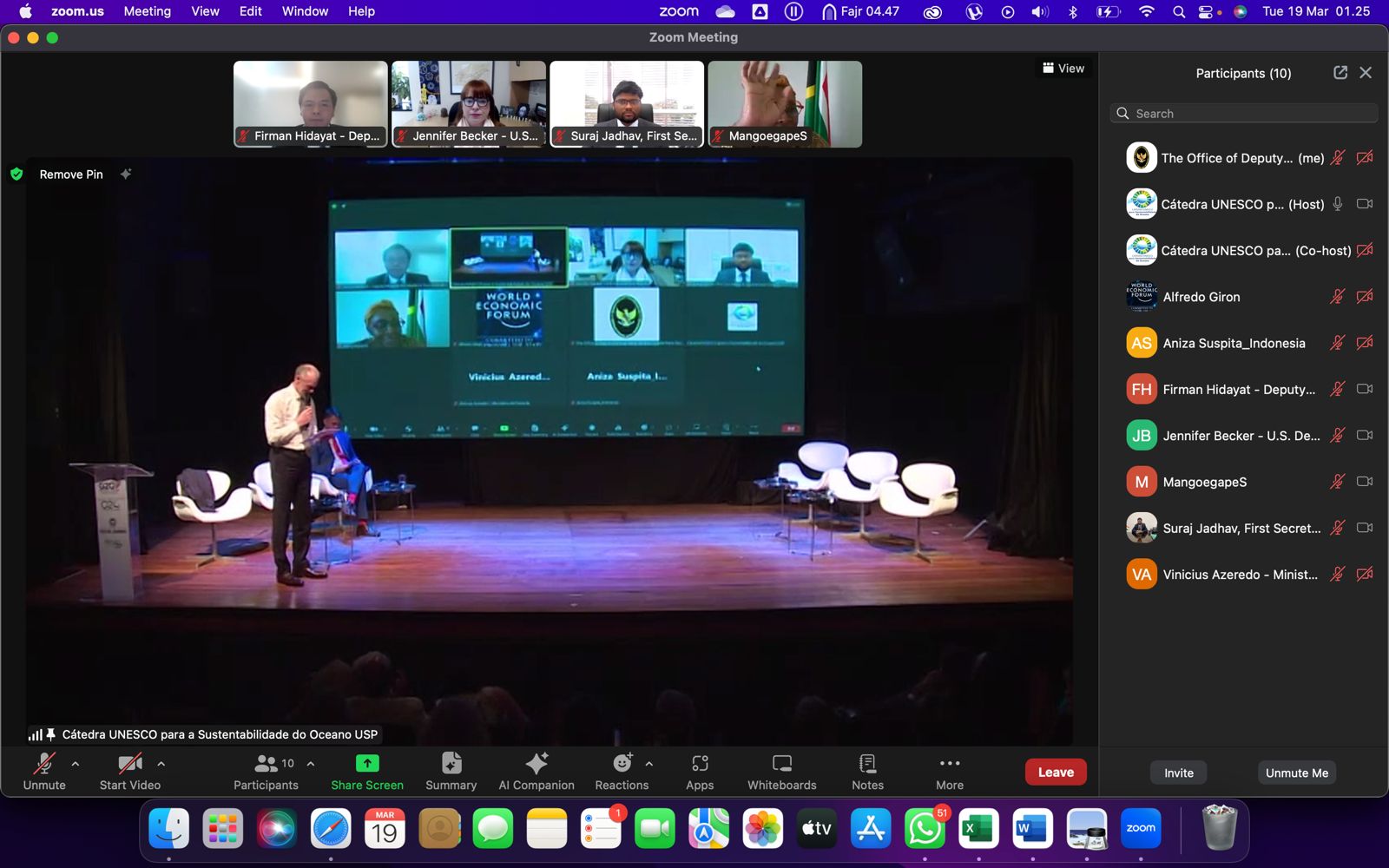Click the Invite button
This screenshot has width=1389, height=868.
pyautogui.click(x=1178, y=773)
